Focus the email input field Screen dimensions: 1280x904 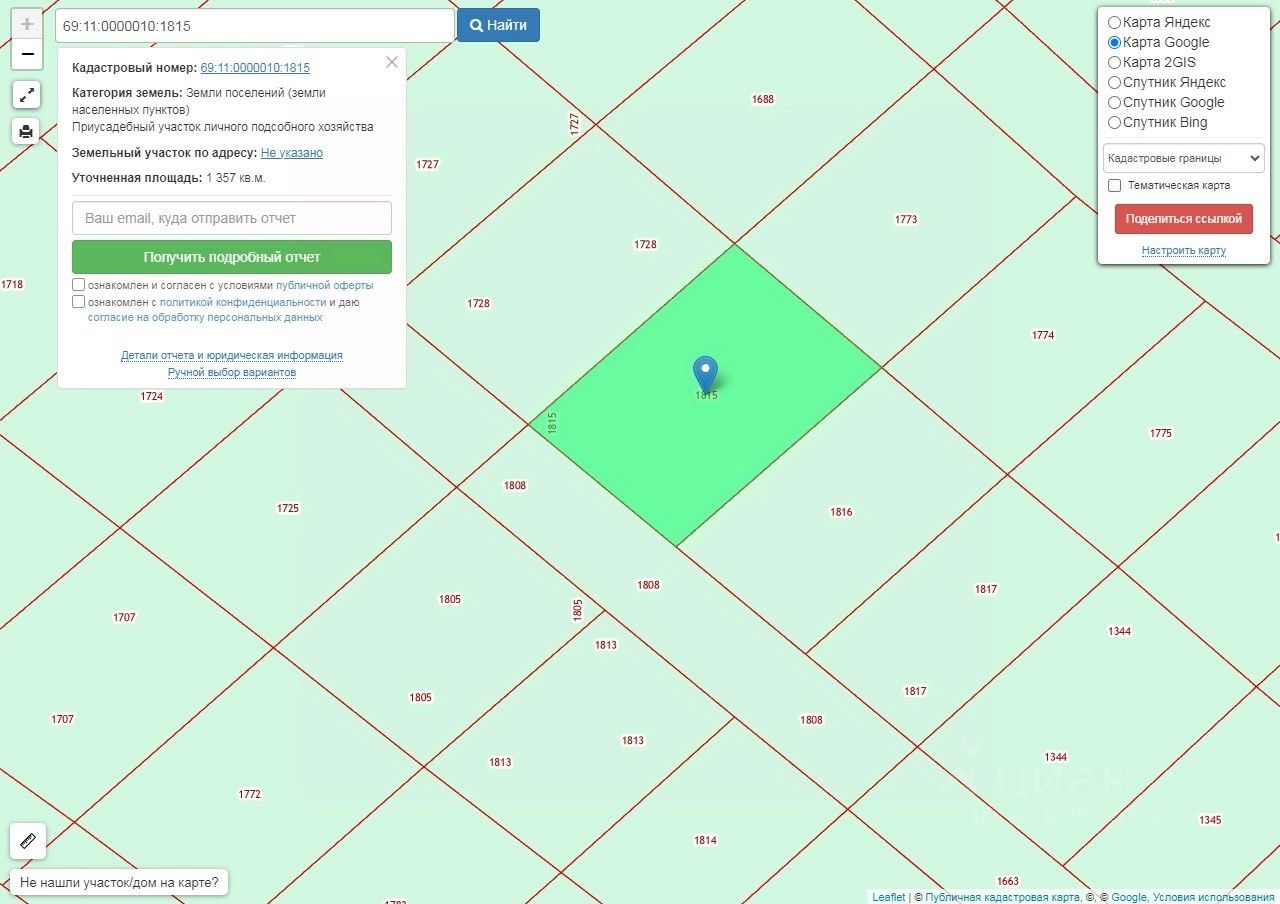tap(232, 218)
